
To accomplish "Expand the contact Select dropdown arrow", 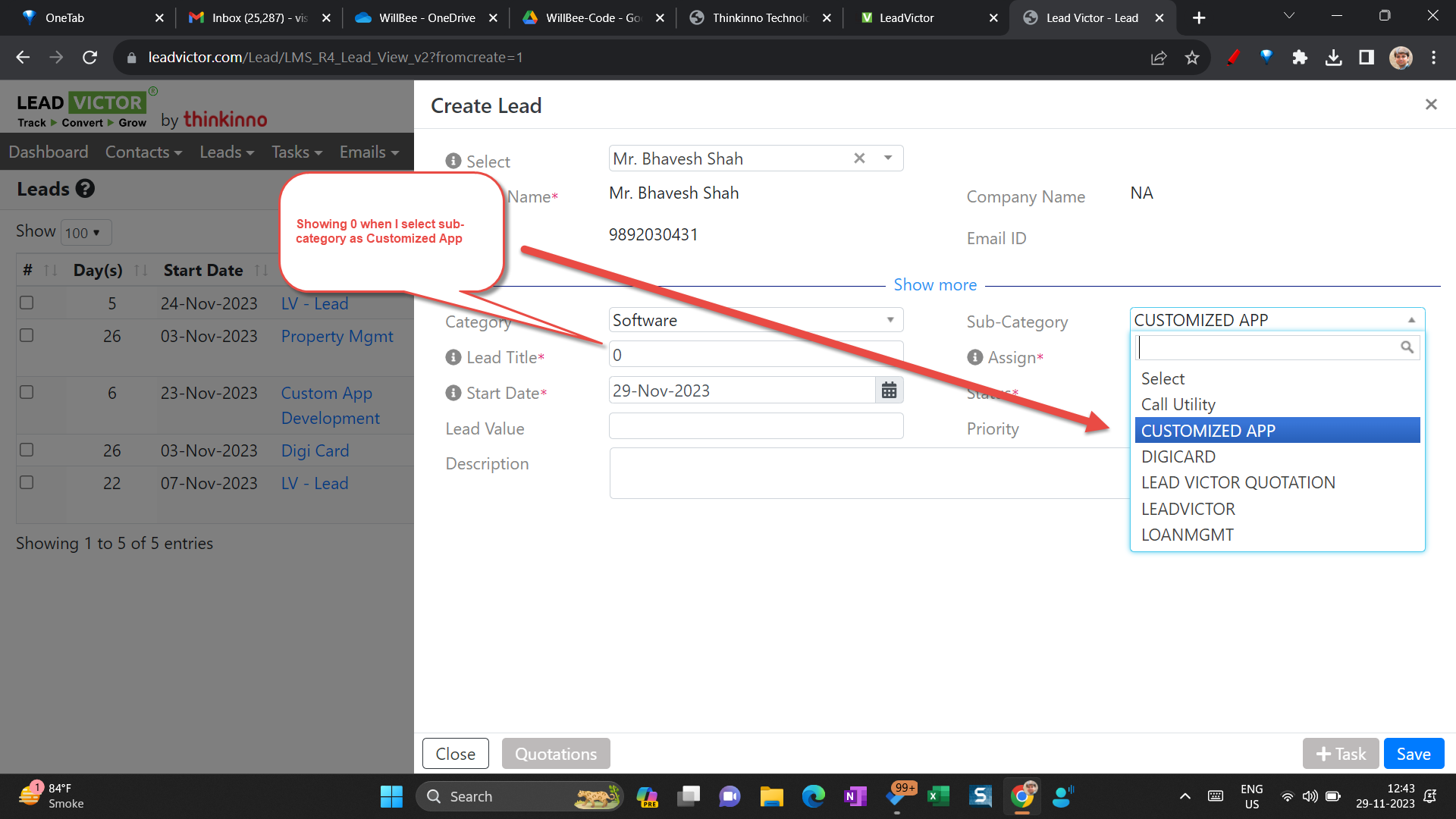I will (887, 158).
